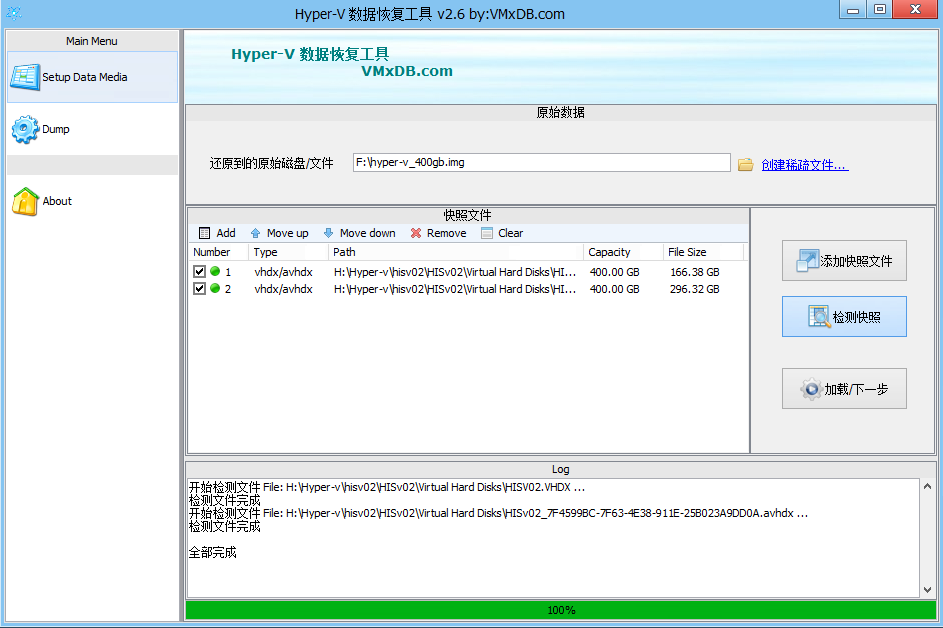
Task: Click the original disk file path field
Action: [541, 162]
